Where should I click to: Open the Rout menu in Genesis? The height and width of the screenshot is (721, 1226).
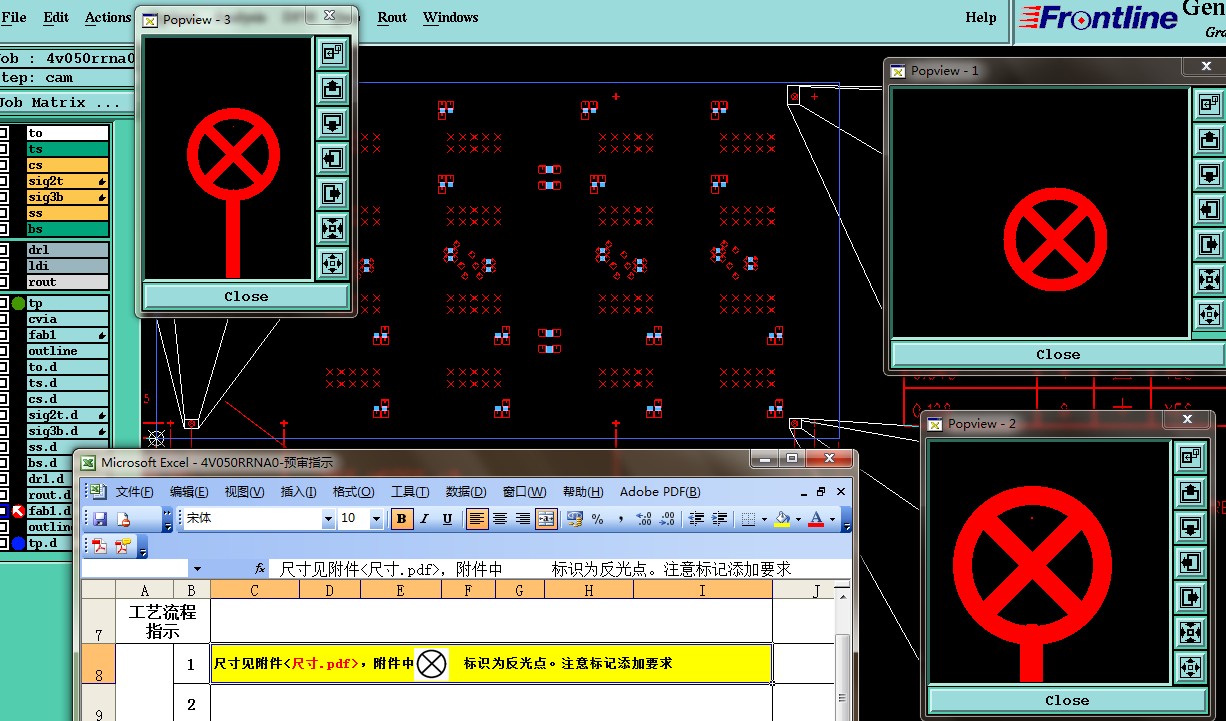click(x=392, y=17)
